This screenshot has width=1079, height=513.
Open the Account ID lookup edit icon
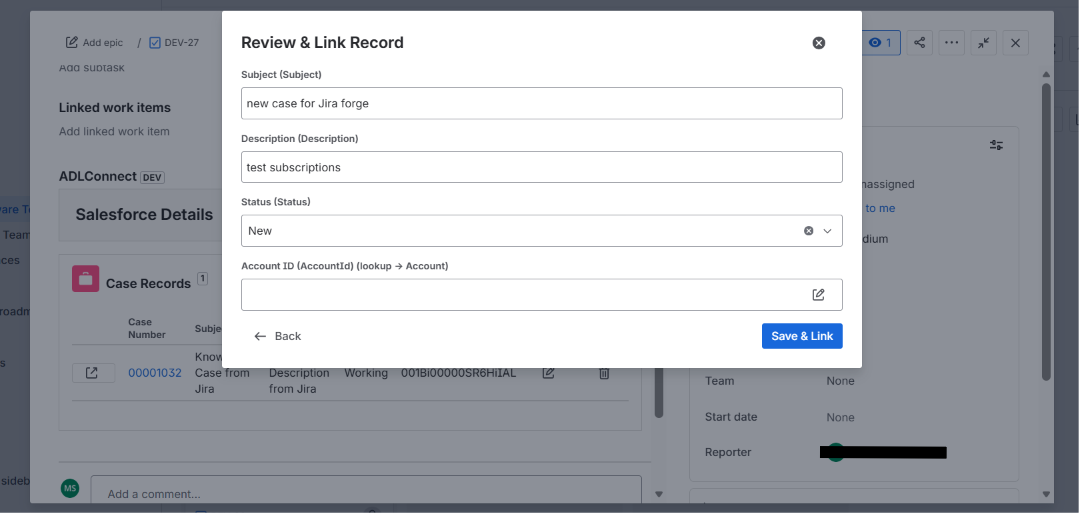(x=818, y=295)
